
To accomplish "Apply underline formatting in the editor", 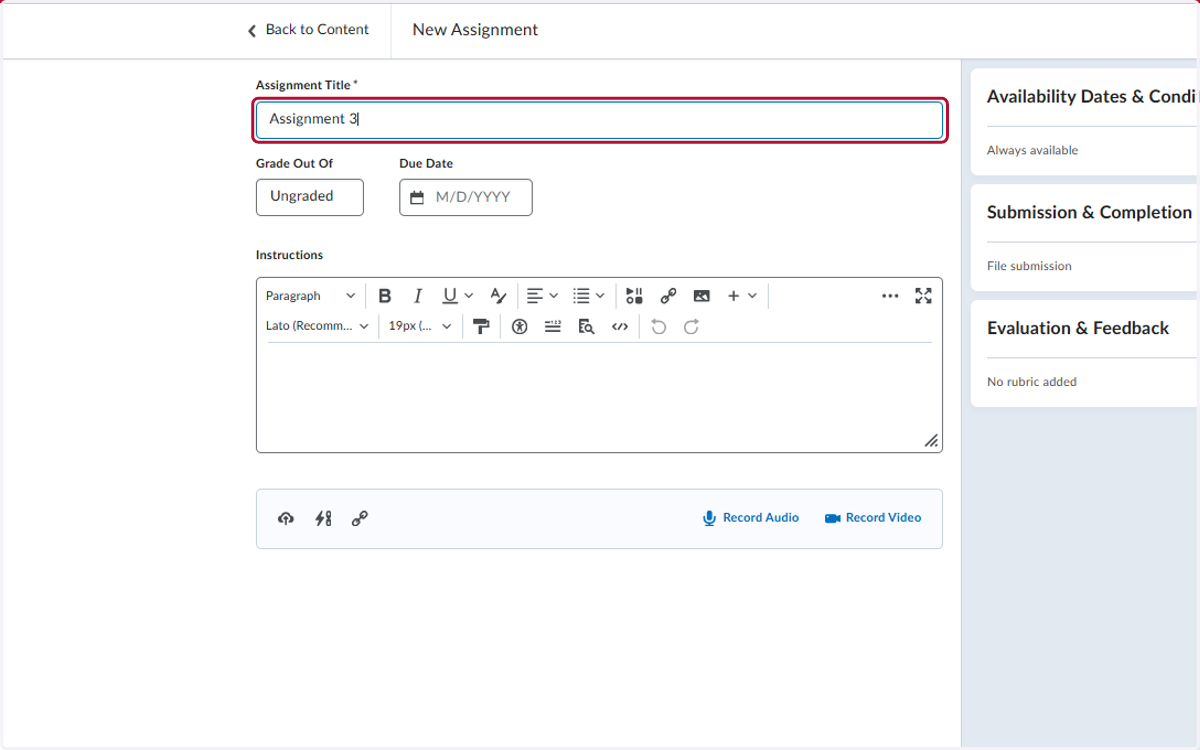I will 450,296.
